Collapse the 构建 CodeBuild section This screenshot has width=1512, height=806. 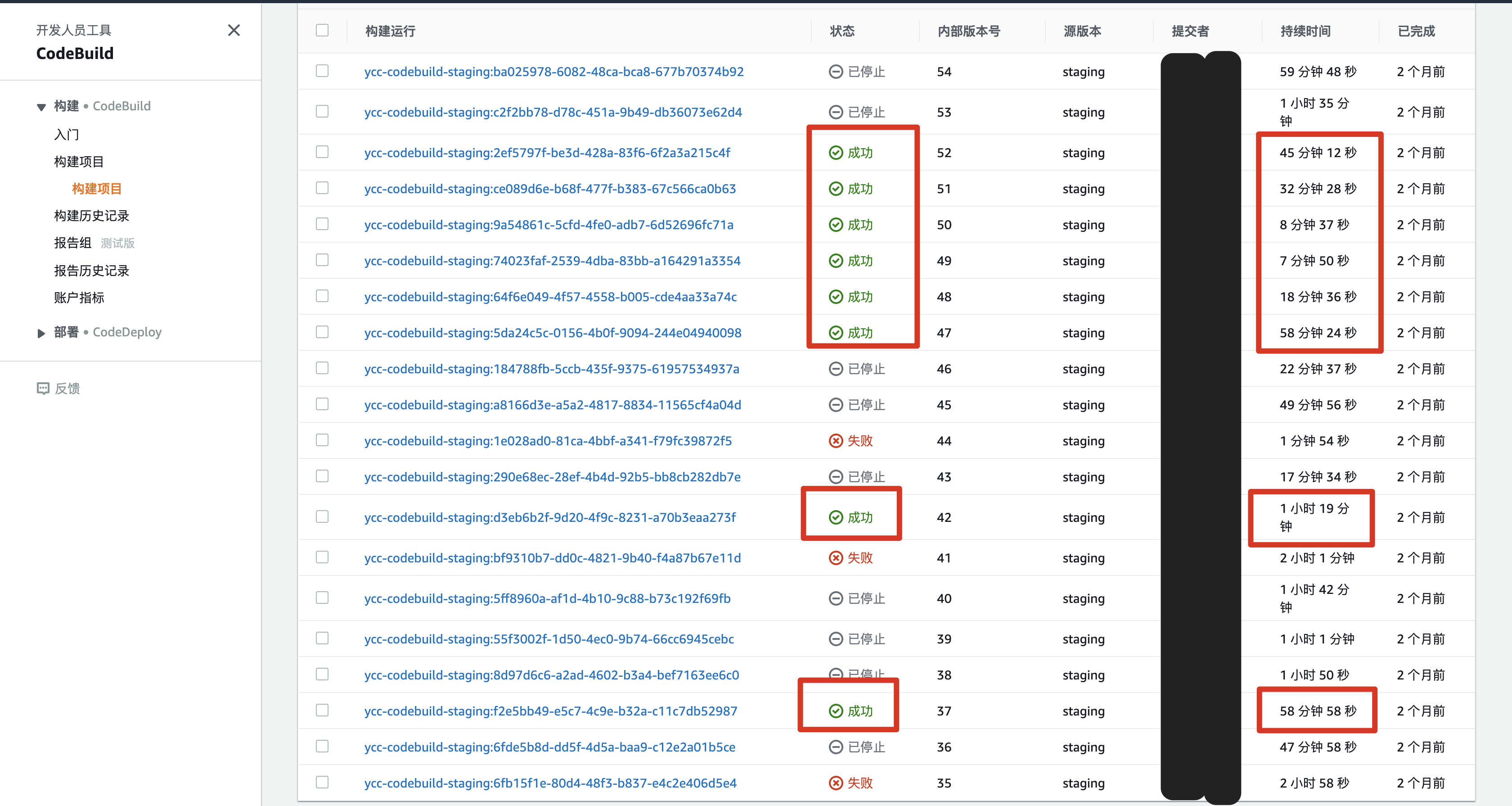(41, 107)
